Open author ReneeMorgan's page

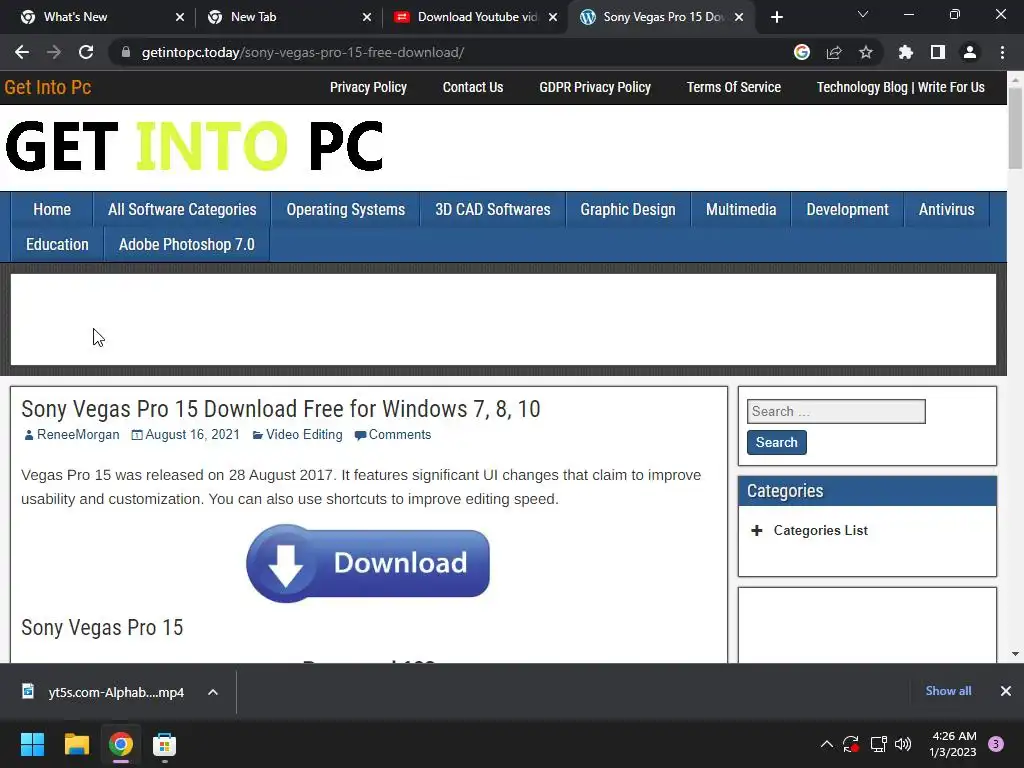click(x=78, y=435)
